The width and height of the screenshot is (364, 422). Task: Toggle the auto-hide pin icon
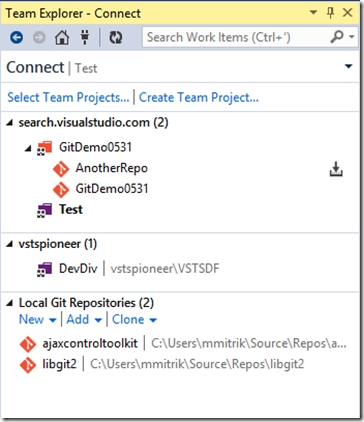pyautogui.click(x=330, y=13)
